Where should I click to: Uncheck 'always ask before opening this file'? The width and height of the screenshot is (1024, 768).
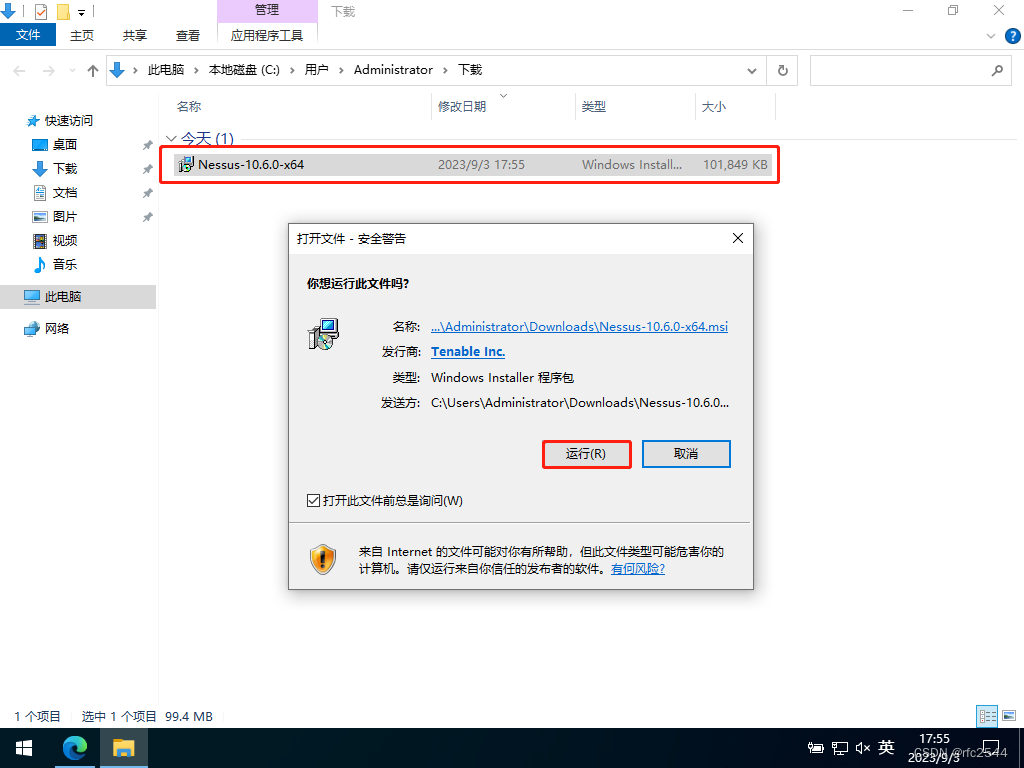click(313, 501)
